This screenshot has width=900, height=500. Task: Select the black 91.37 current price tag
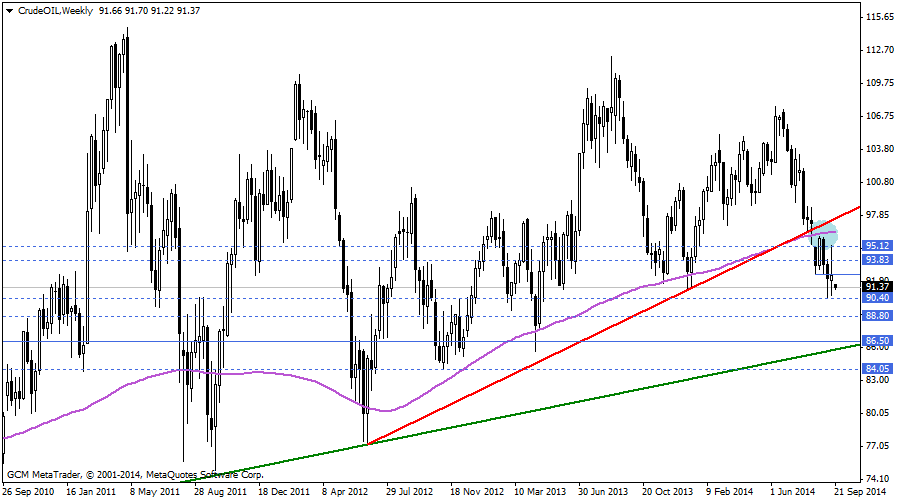877,287
